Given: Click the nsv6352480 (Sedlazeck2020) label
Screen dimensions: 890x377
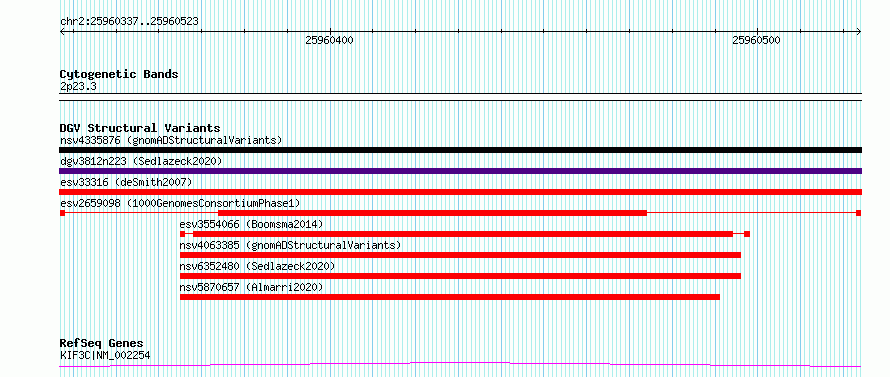Looking at the screenshot, I should [257, 266].
